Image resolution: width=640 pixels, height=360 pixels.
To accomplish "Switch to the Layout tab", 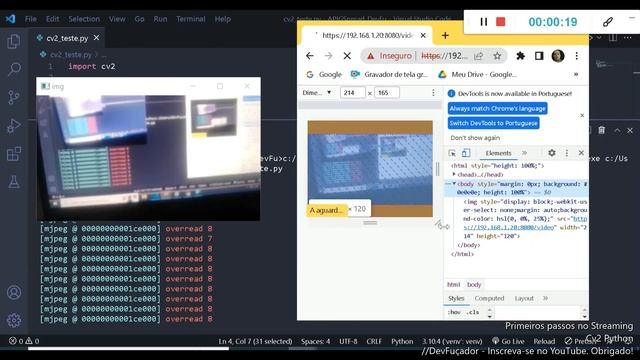I will (524, 298).
